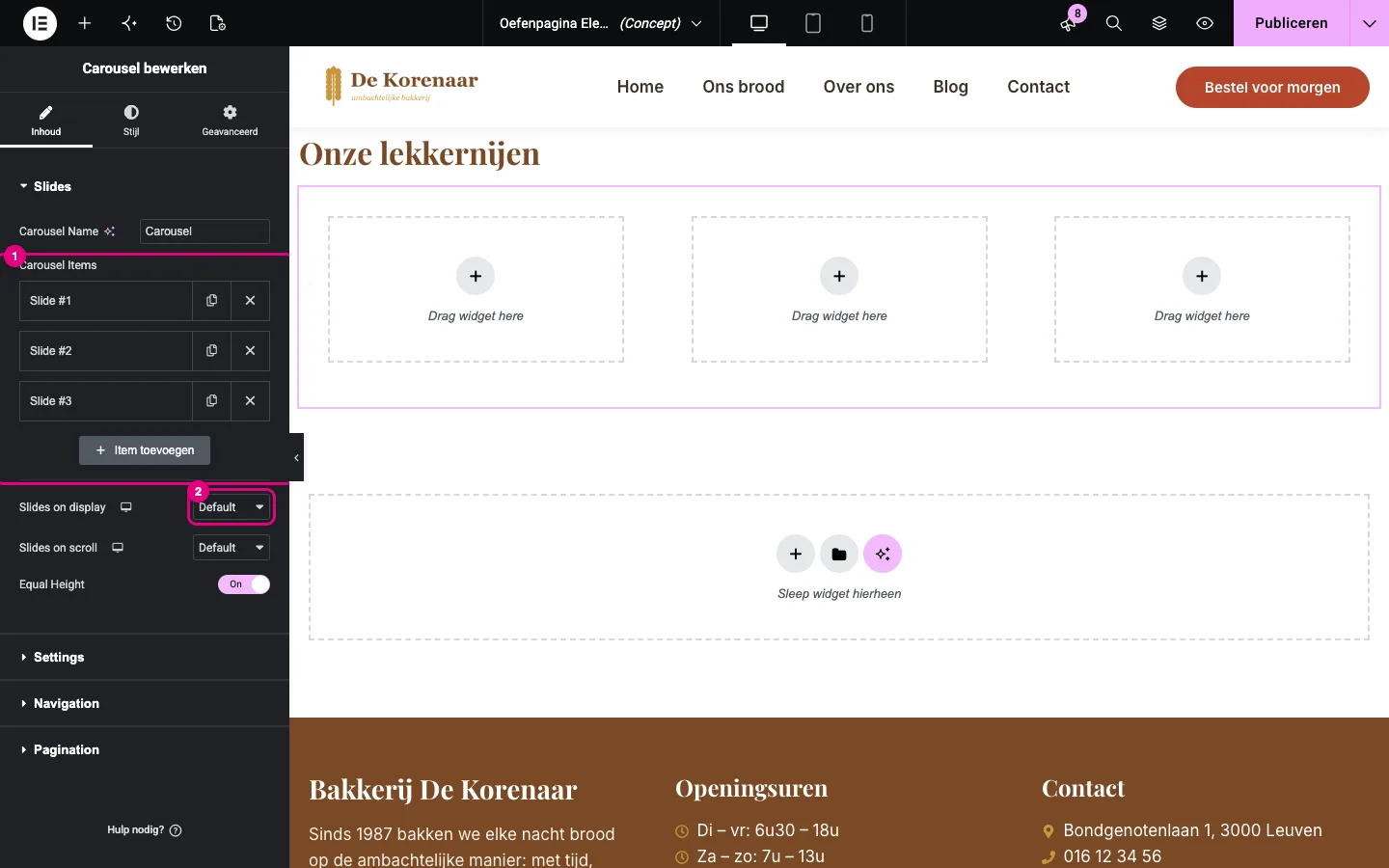The image size is (1389, 868).
Task: Open the Slides on scroll dropdown
Action: (231, 548)
